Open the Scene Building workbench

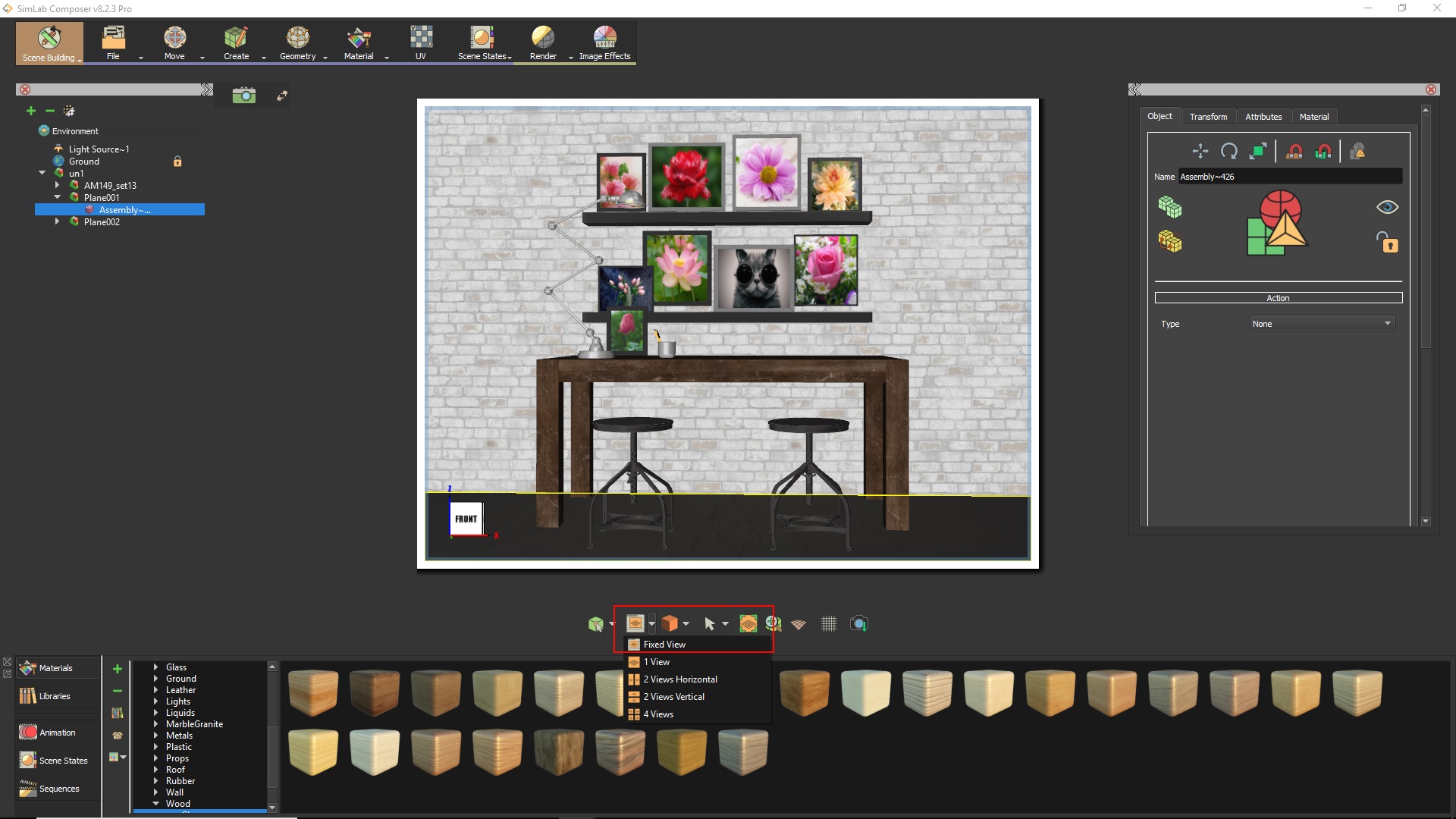[49, 43]
